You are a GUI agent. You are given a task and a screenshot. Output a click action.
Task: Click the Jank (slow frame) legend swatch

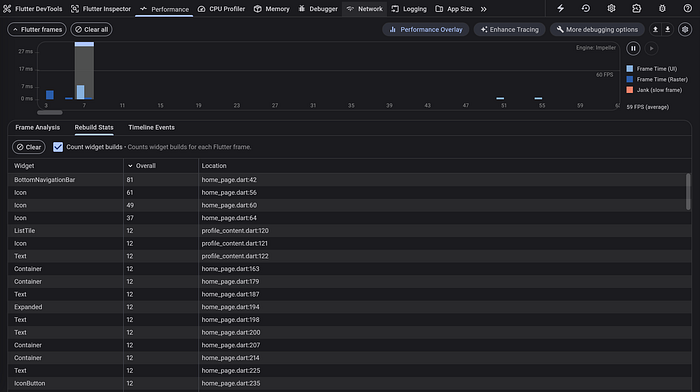click(x=629, y=90)
